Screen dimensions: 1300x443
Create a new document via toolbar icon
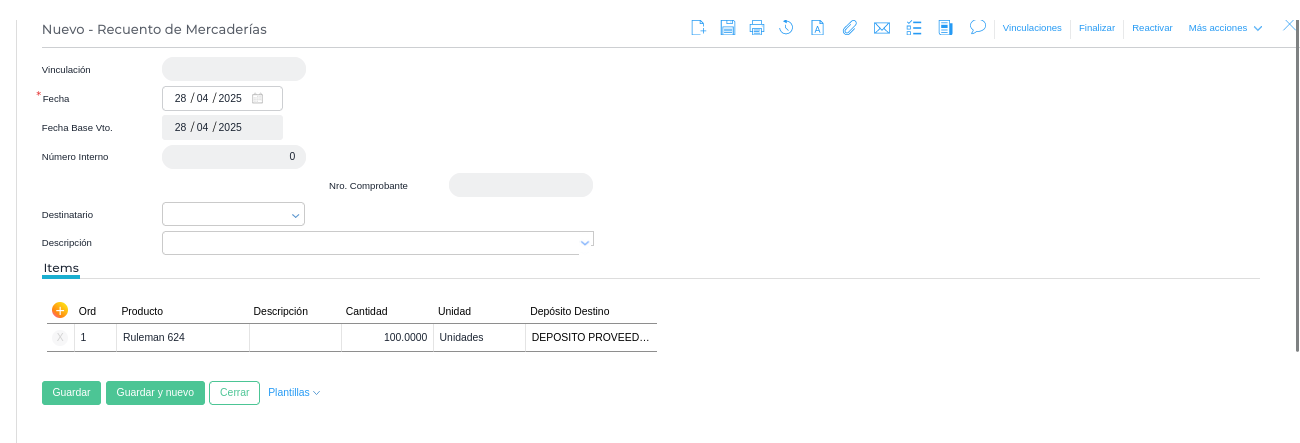click(698, 28)
